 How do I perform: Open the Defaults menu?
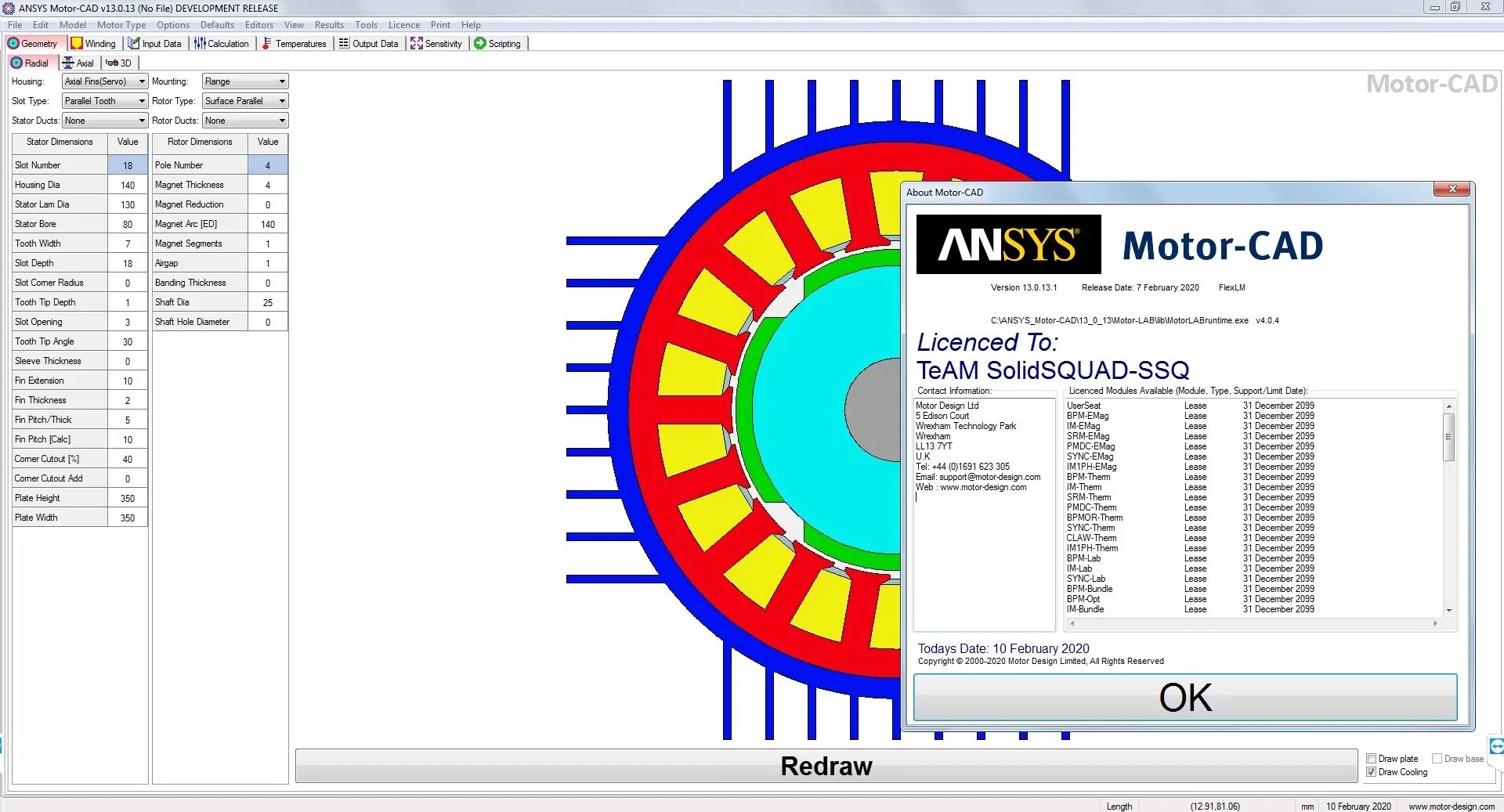point(217,25)
